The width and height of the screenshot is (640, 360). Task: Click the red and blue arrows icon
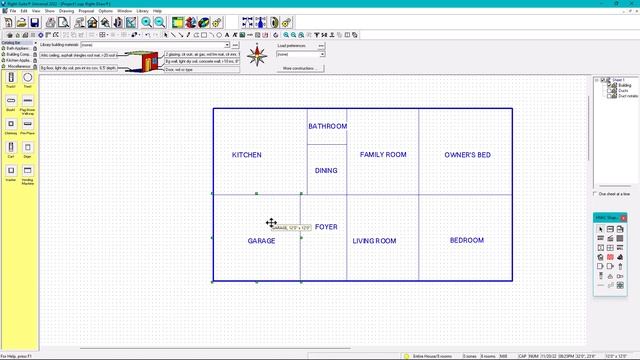coord(191,22)
